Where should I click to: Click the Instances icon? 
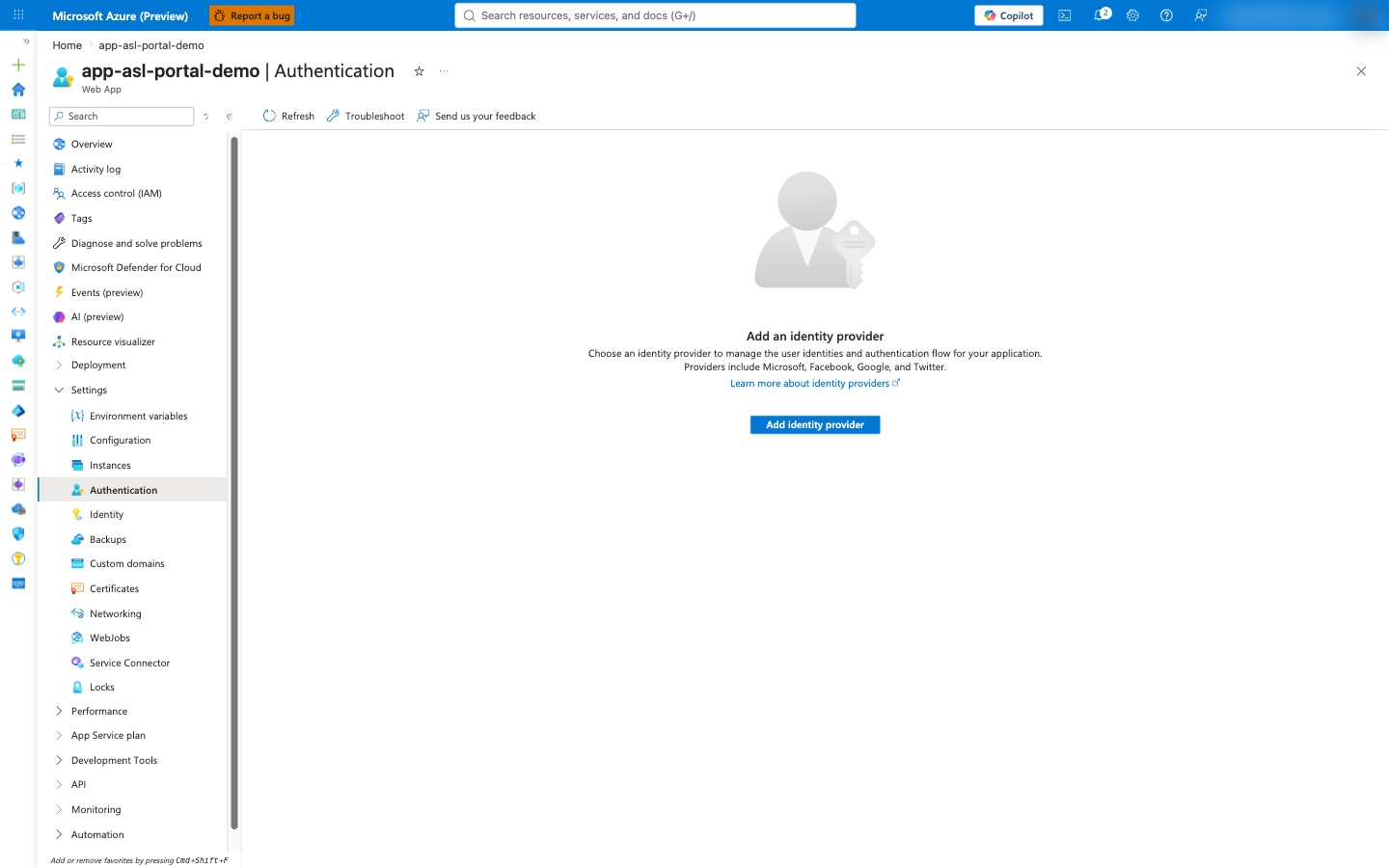tap(77, 465)
